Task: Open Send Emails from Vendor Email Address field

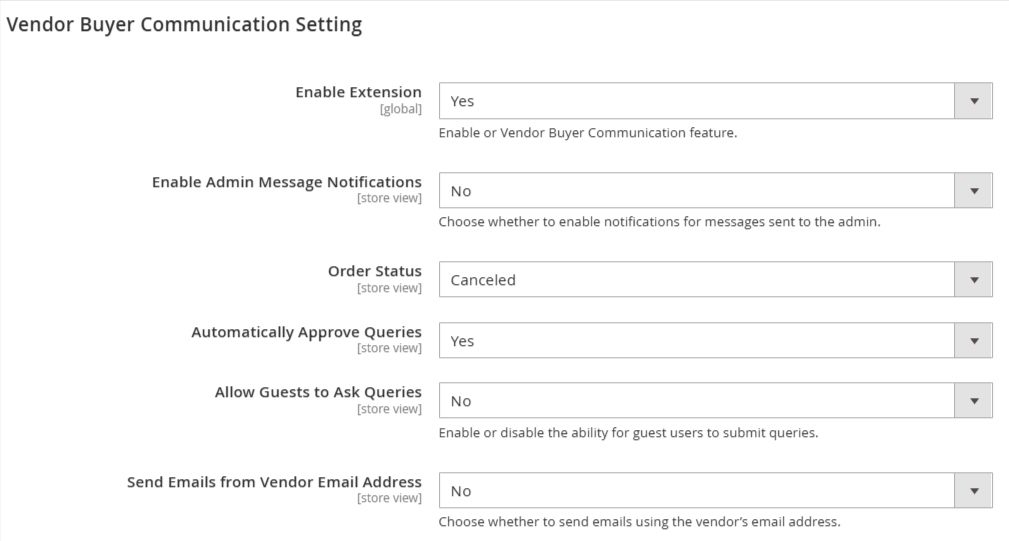Action: pyautogui.click(x=716, y=491)
